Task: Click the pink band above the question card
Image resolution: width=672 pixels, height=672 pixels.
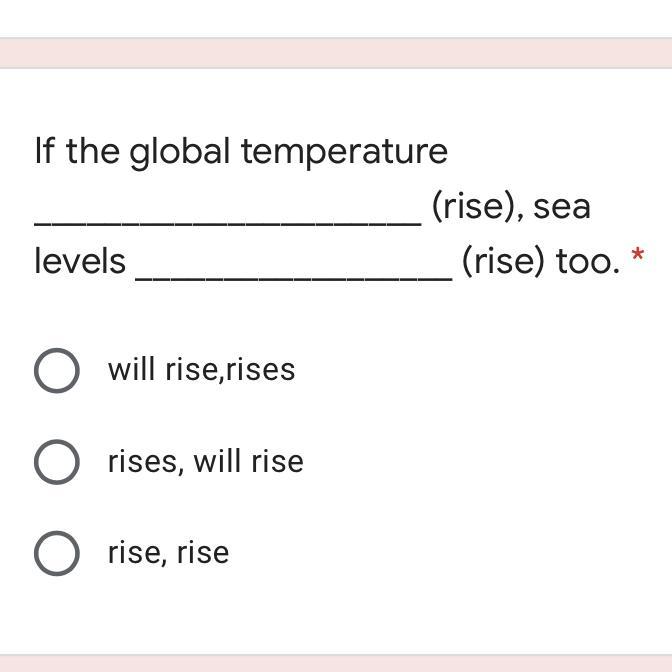Action: (336, 53)
